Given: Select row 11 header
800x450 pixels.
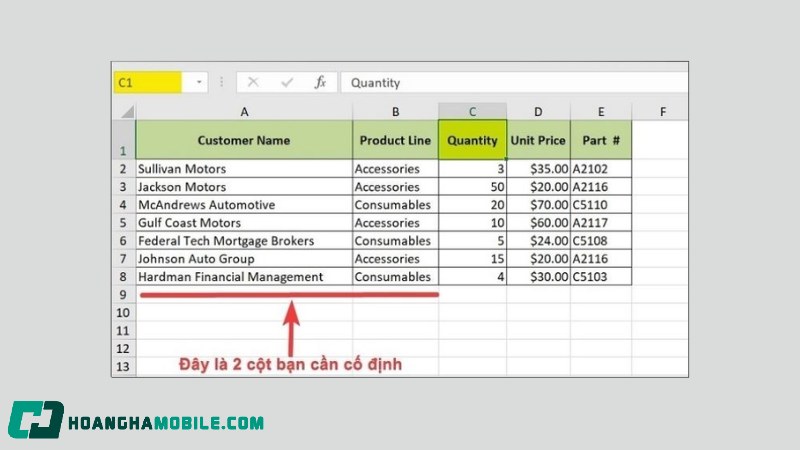Looking at the screenshot, I should pyautogui.click(x=123, y=331).
